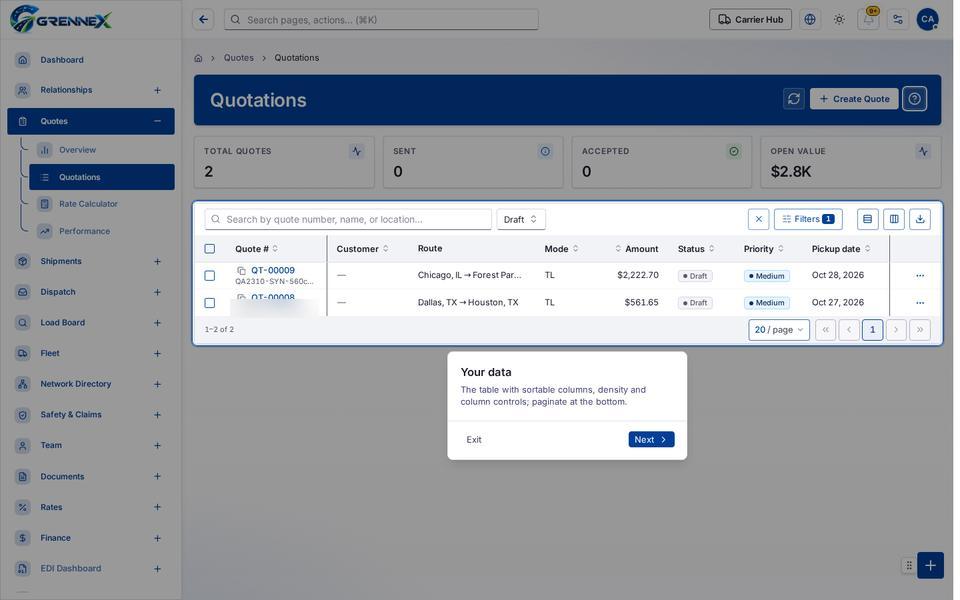Open Performance under Quotes
The image size is (960, 600).
(102, 231)
